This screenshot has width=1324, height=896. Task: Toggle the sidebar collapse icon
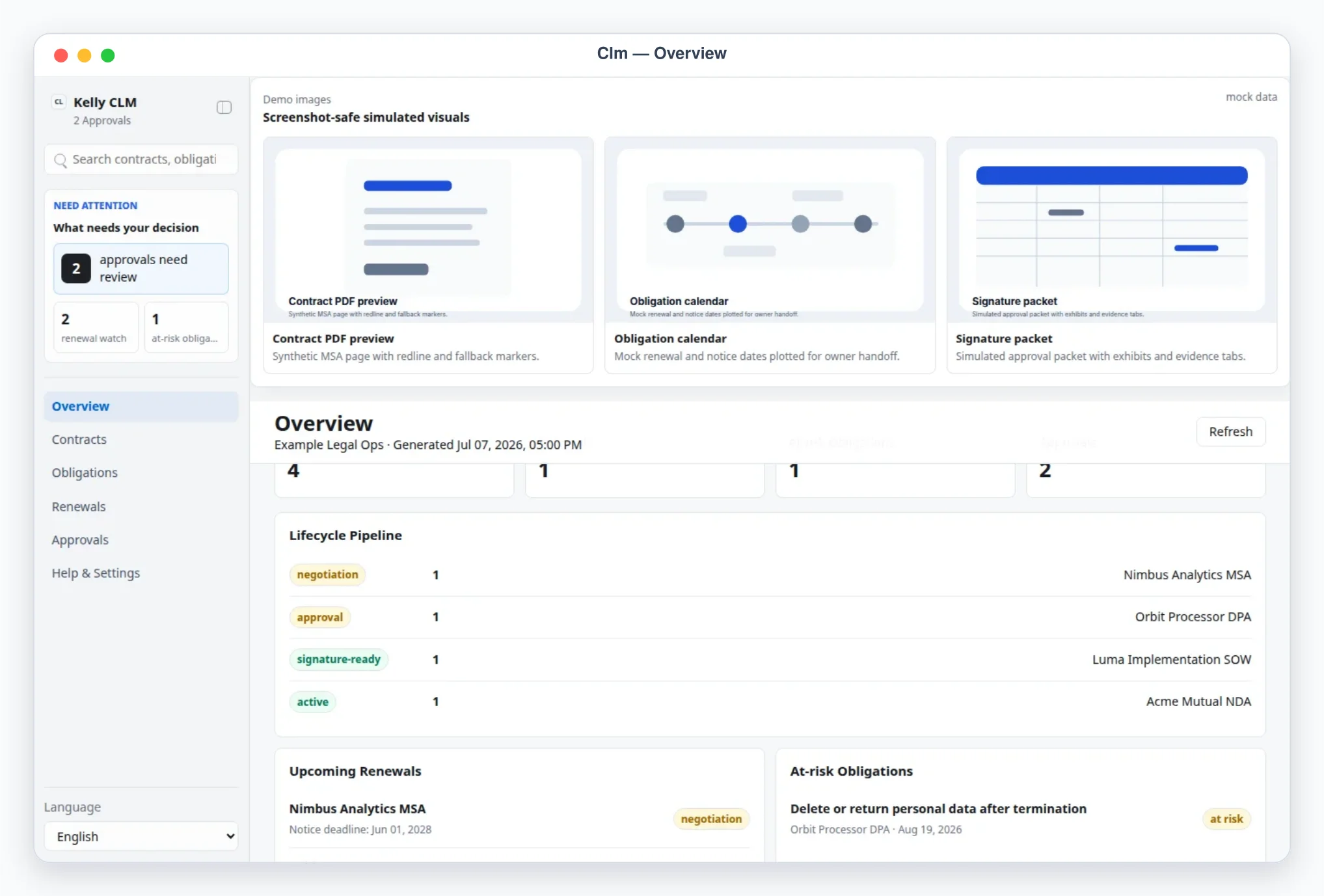click(224, 107)
